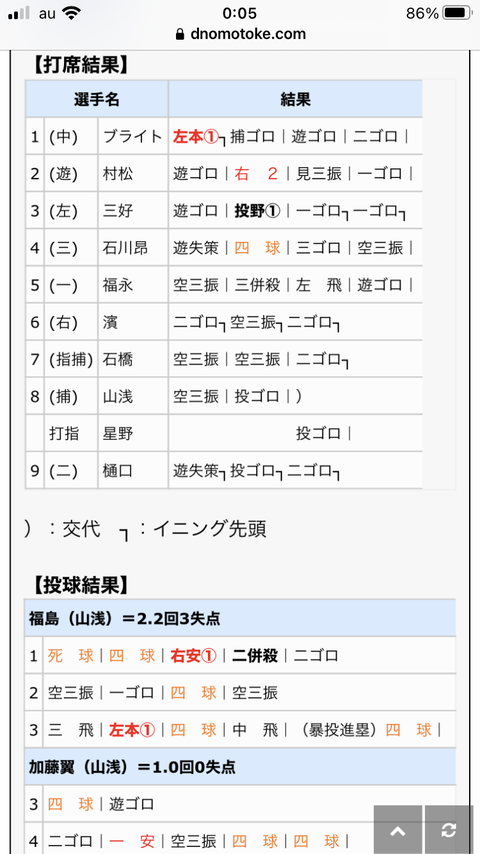
Task: Tap the 選手名 column header
Action: [x=96, y=99]
